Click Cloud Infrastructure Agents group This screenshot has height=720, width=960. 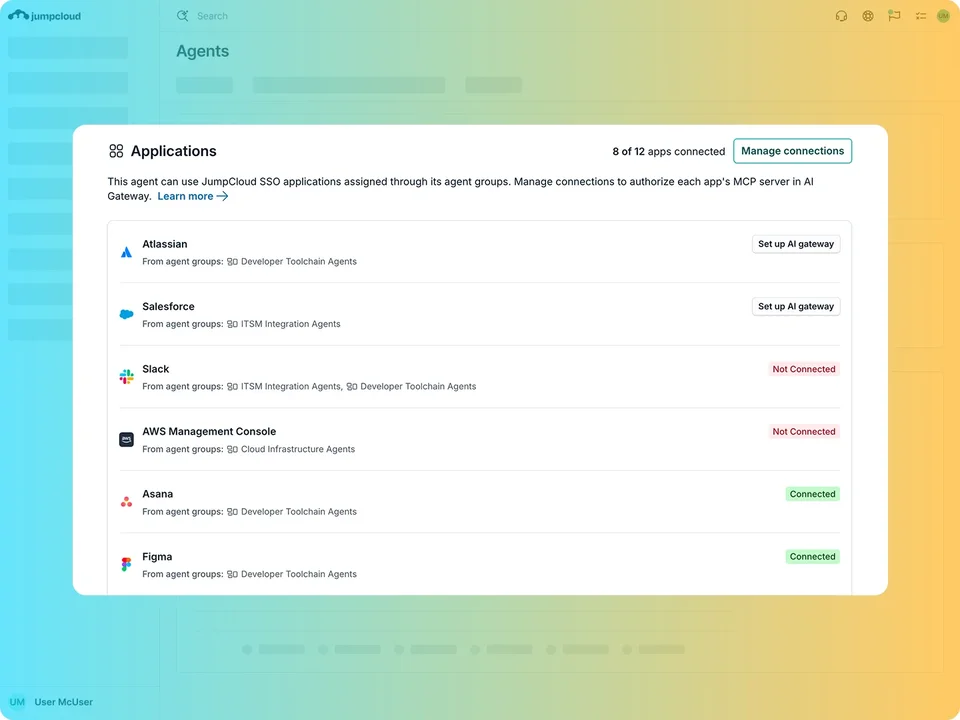pyautogui.click(x=298, y=449)
